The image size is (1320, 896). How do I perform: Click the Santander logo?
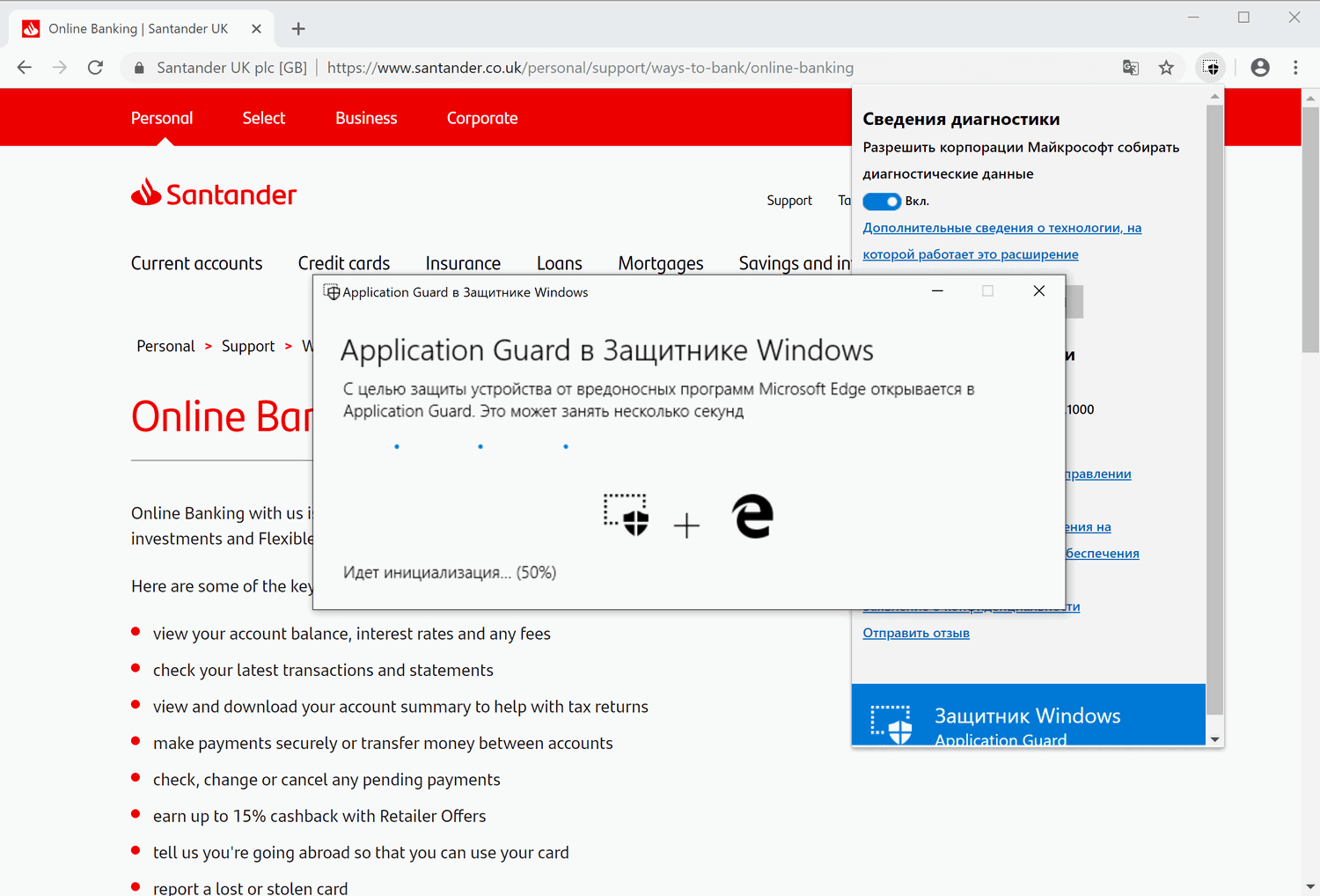coord(214,193)
